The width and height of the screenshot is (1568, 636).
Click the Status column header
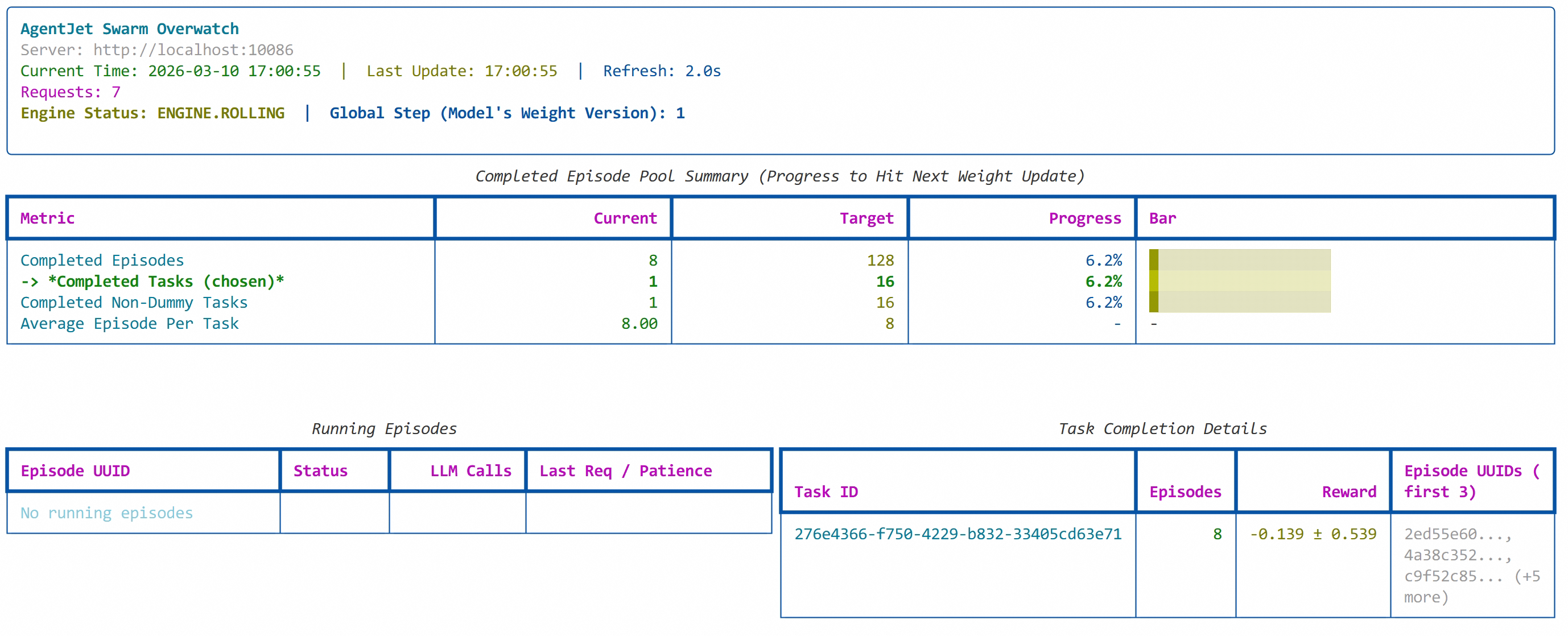(320, 470)
